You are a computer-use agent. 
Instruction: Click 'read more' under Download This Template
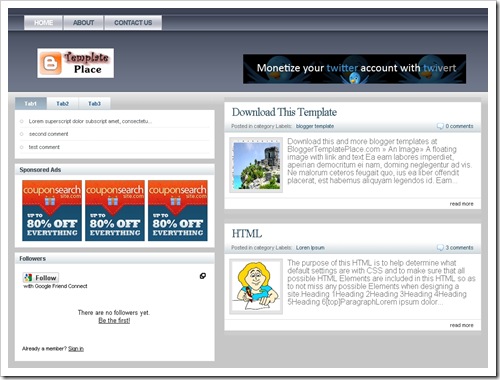point(461,204)
